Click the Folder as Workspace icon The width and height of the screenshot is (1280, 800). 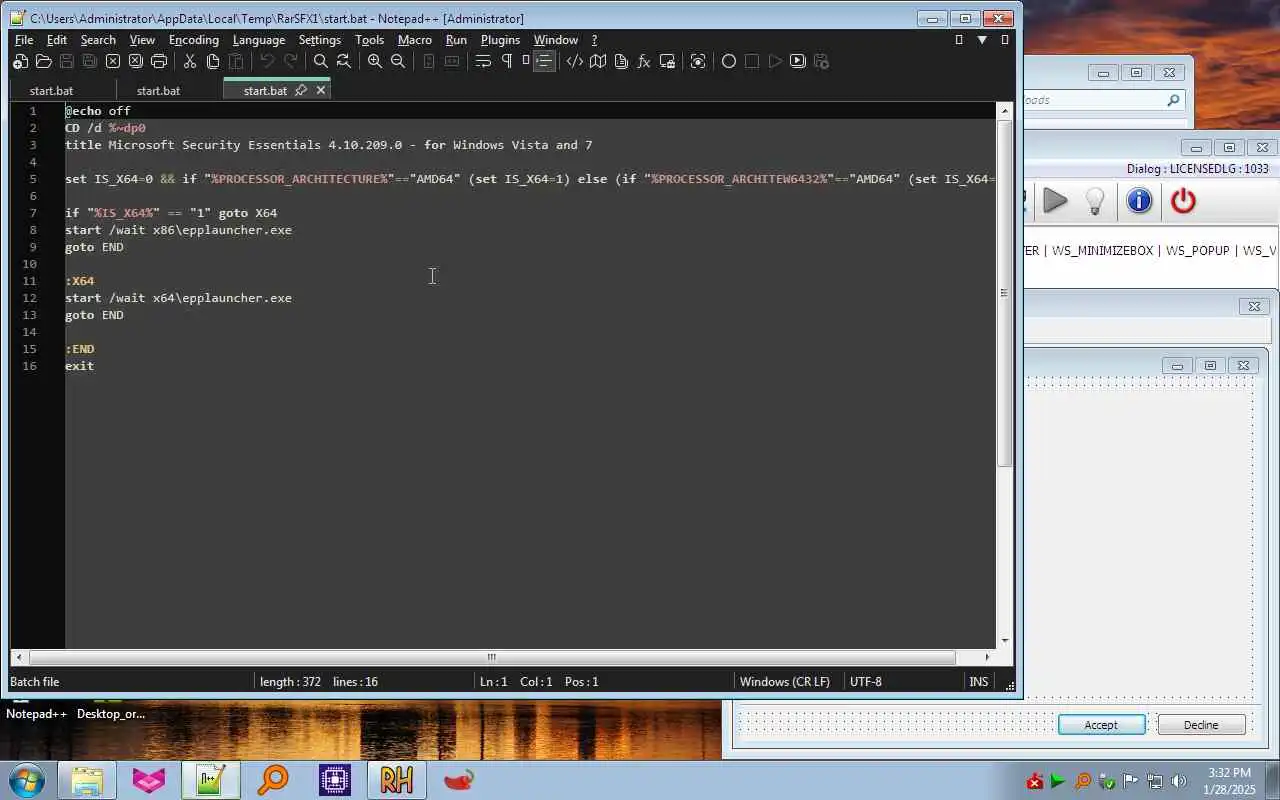(667, 61)
